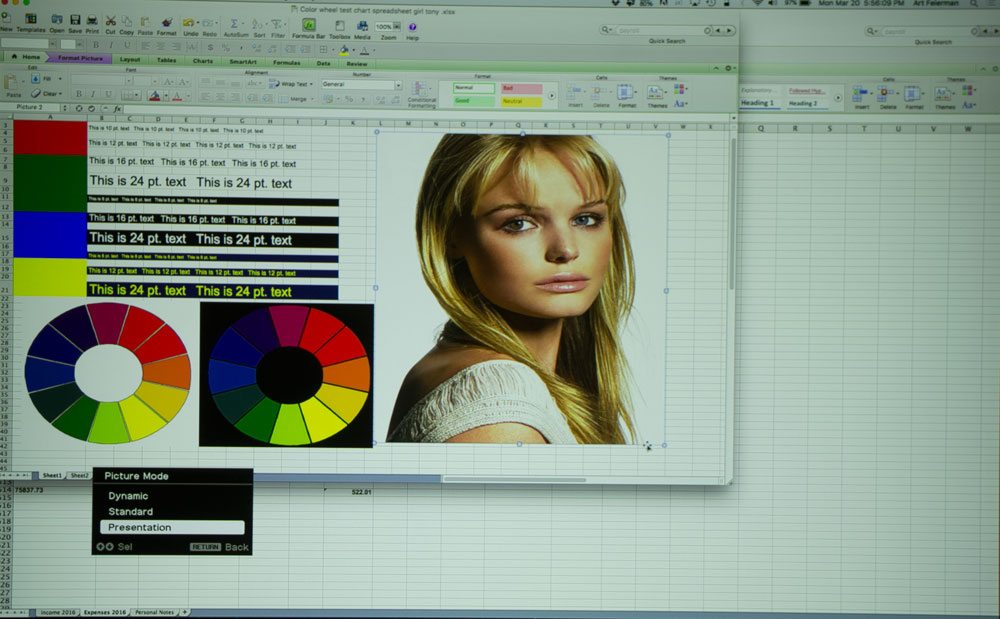Click the Copy icon

127,22
